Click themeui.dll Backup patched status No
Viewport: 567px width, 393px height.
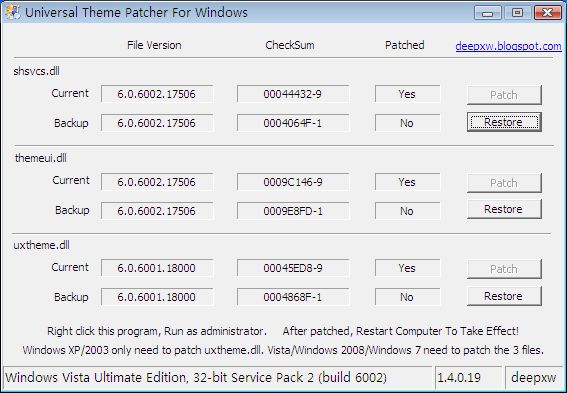[x=408, y=211]
